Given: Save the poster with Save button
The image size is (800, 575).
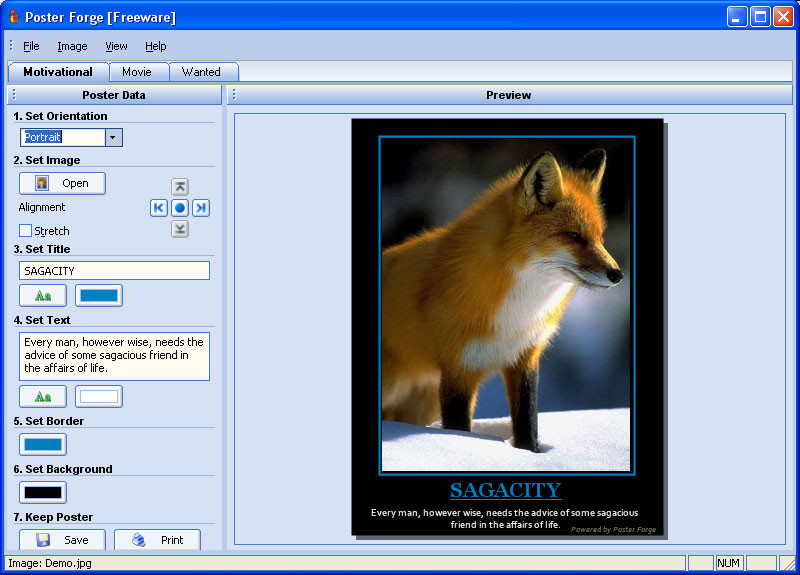Looking at the screenshot, I should tap(62, 540).
